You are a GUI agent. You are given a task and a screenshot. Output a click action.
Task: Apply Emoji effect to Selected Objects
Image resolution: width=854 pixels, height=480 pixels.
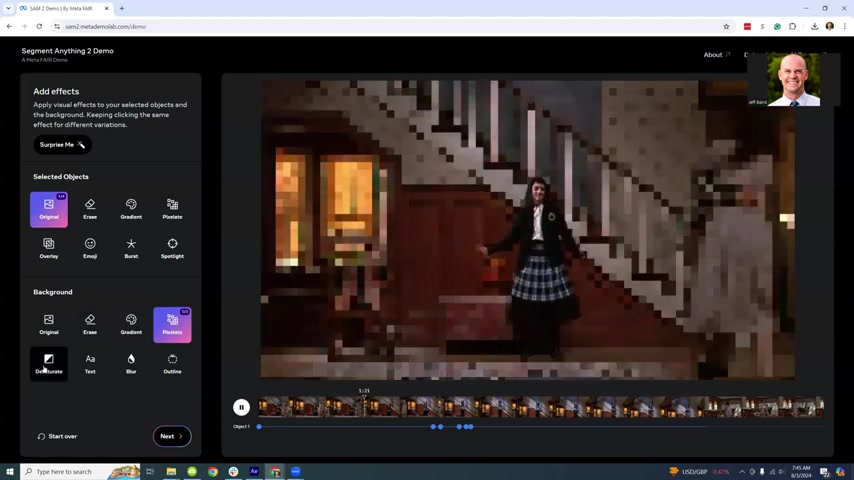click(90, 248)
